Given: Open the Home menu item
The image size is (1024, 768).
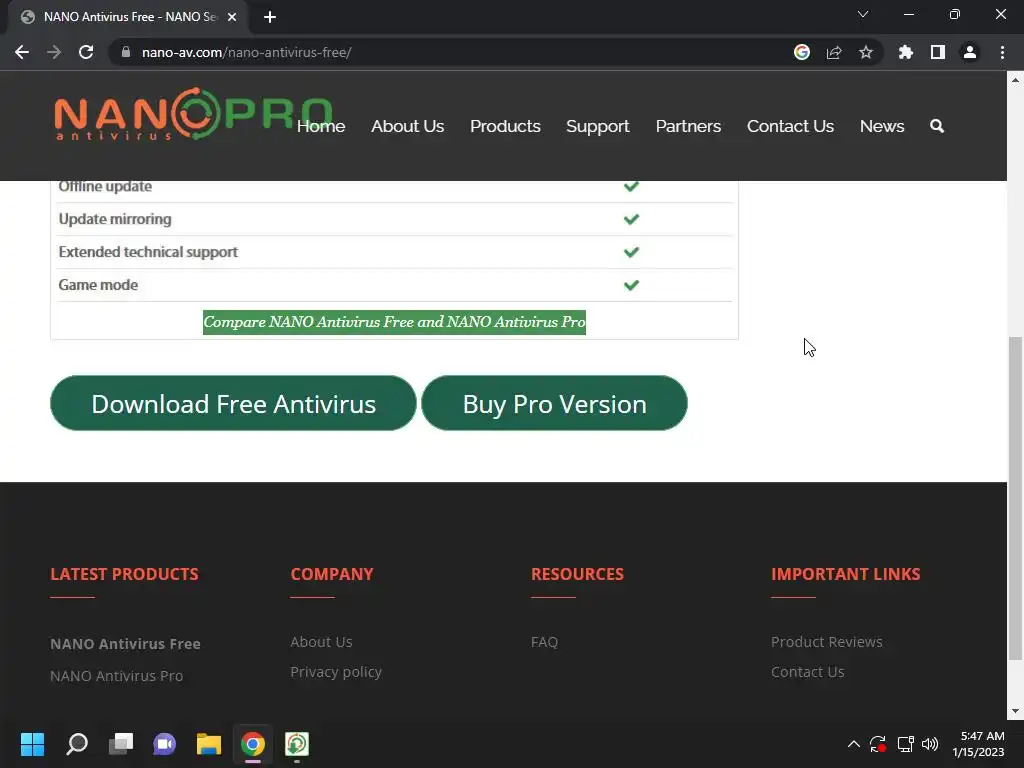Looking at the screenshot, I should tap(321, 126).
